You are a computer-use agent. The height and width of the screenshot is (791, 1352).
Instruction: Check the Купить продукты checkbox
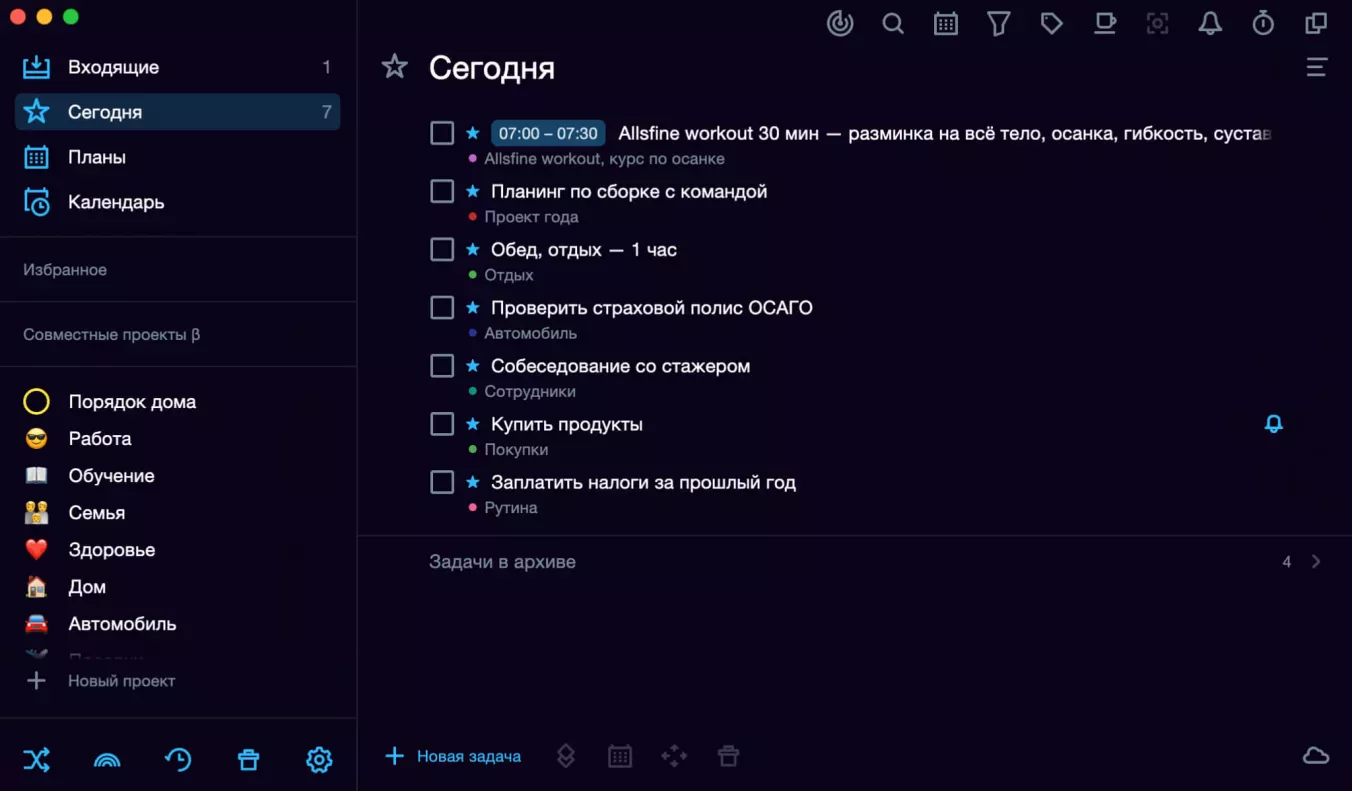click(442, 424)
